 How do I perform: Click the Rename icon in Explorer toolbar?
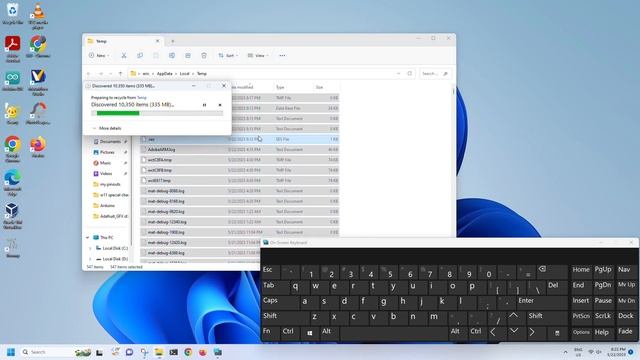point(172,56)
